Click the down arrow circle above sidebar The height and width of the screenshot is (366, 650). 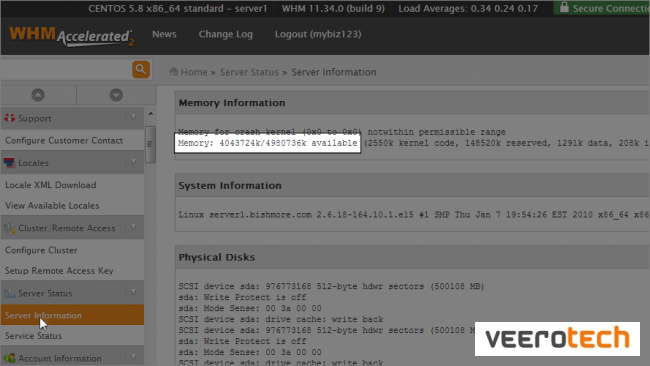point(116,95)
